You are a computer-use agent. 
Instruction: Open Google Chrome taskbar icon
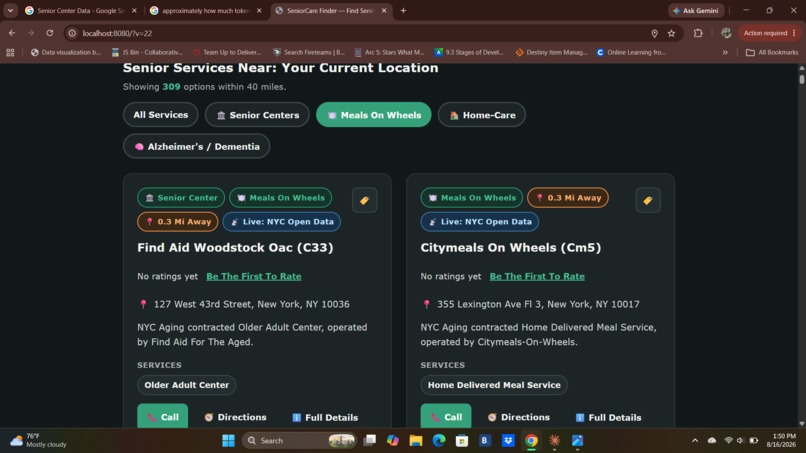[x=531, y=441]
